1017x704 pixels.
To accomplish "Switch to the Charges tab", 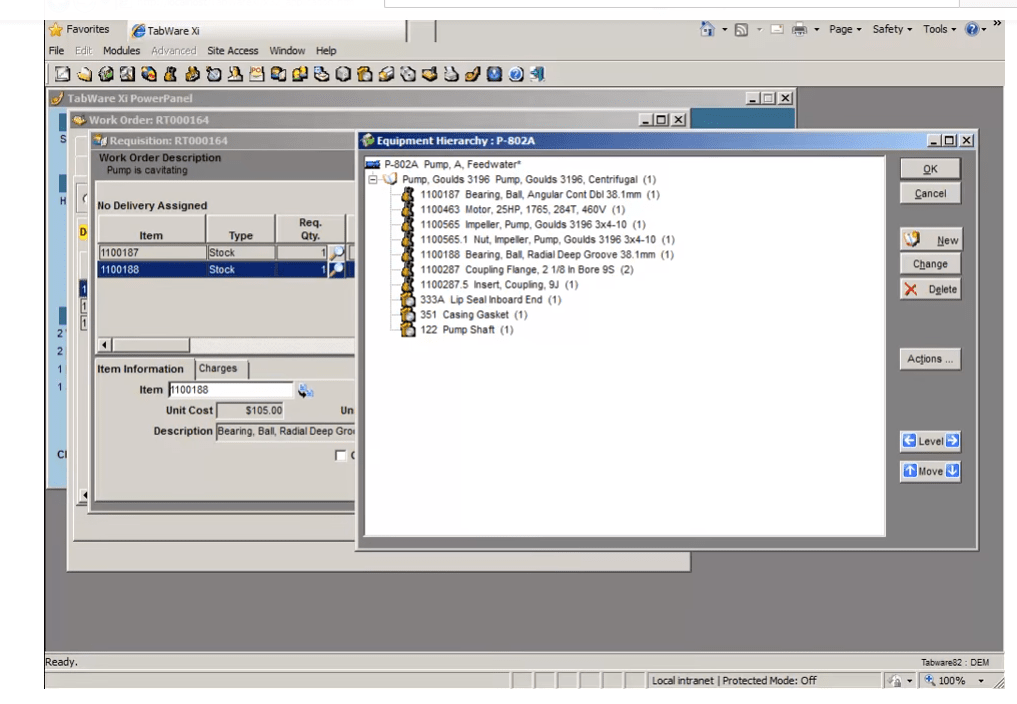I will pyautogui.click(x=217, y=369).
